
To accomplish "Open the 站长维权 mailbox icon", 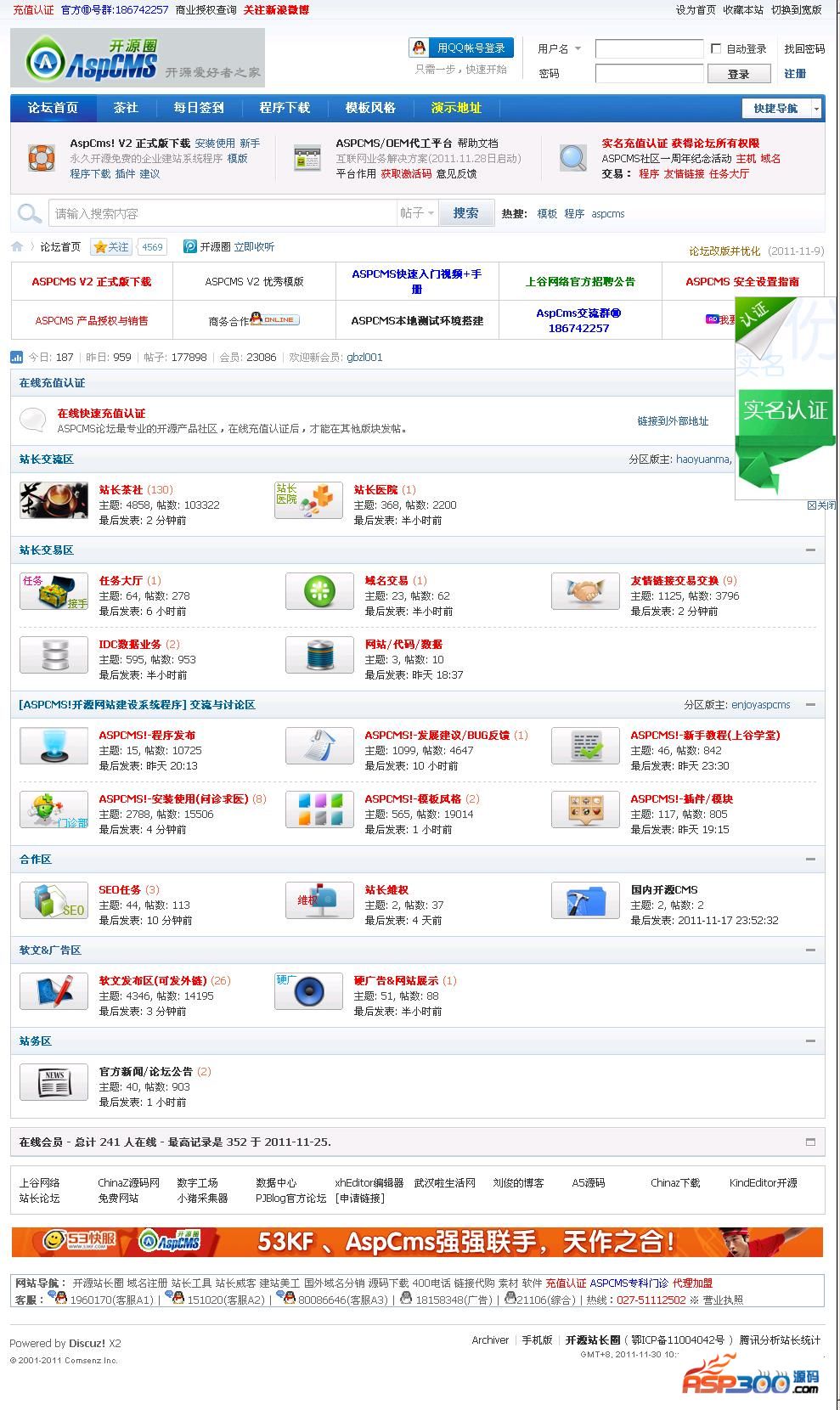I will coord(319,900).
